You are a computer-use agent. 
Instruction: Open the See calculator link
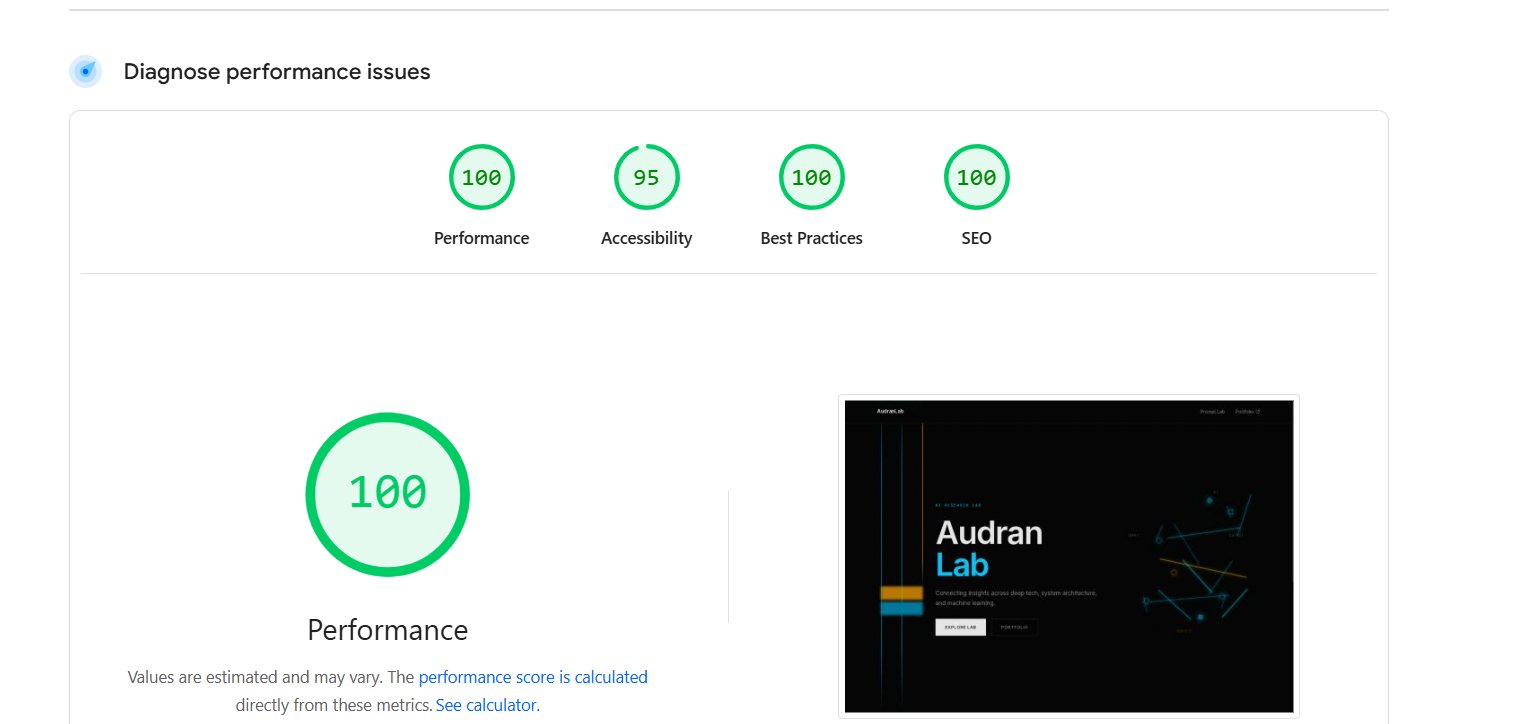[486, 705]
